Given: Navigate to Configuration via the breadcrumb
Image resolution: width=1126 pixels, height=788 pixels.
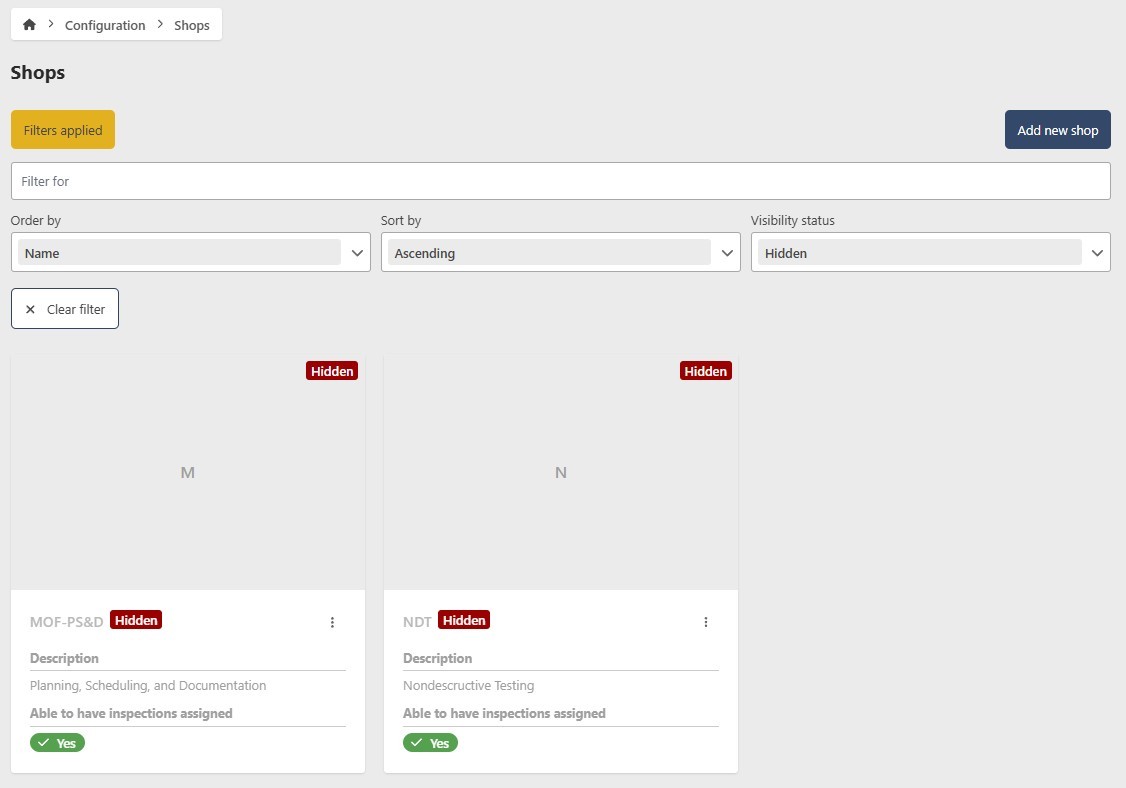Looking at the screenshot, I should 105,24.
